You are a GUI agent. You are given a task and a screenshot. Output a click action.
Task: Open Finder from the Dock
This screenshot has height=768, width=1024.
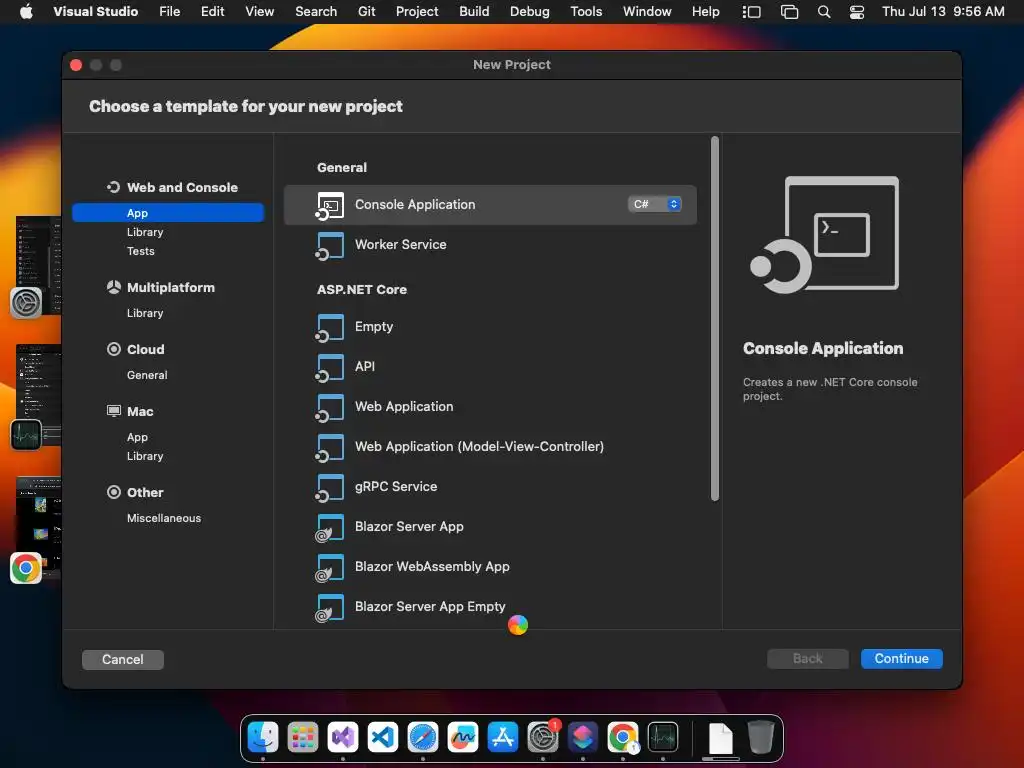coord(263,737)
